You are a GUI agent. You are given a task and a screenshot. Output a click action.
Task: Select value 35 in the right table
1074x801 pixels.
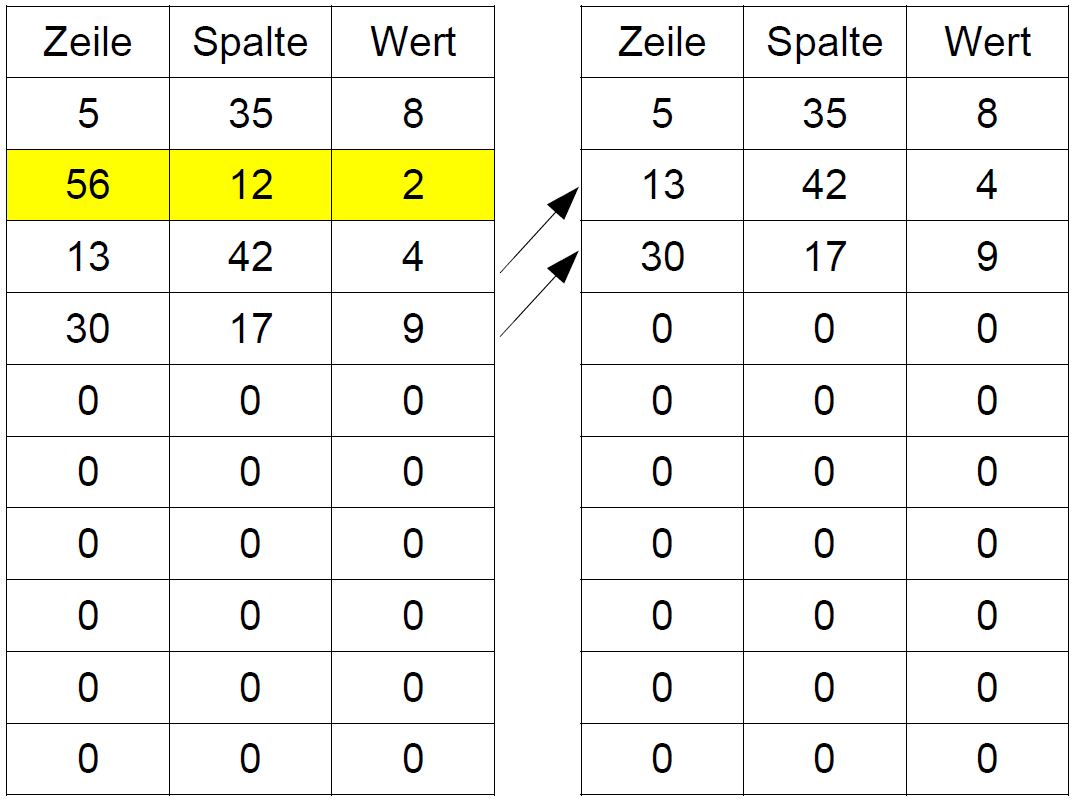[825, 114]
